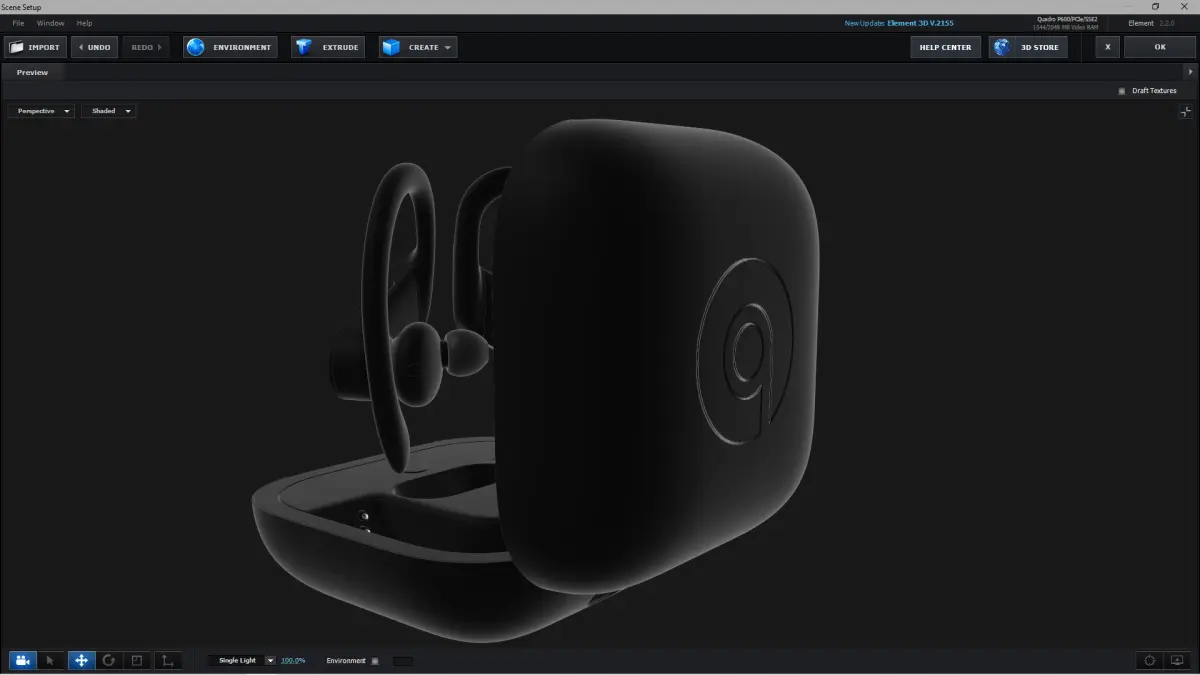Viewport: 1200px width, 675px height.
Task: Open the Help Center
Action: pyautogui.click(x=945, y=47)
